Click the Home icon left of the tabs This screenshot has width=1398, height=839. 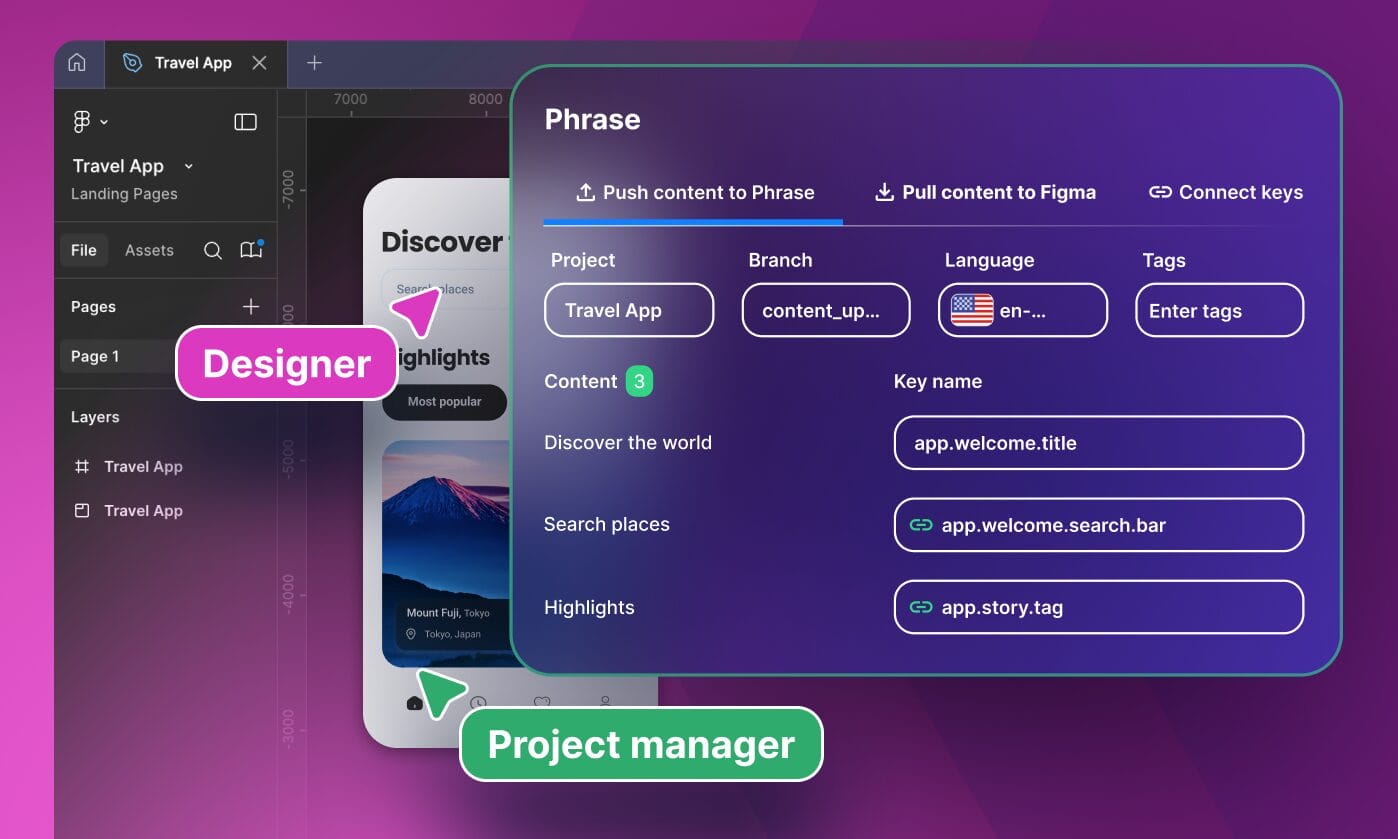point(78,62)
